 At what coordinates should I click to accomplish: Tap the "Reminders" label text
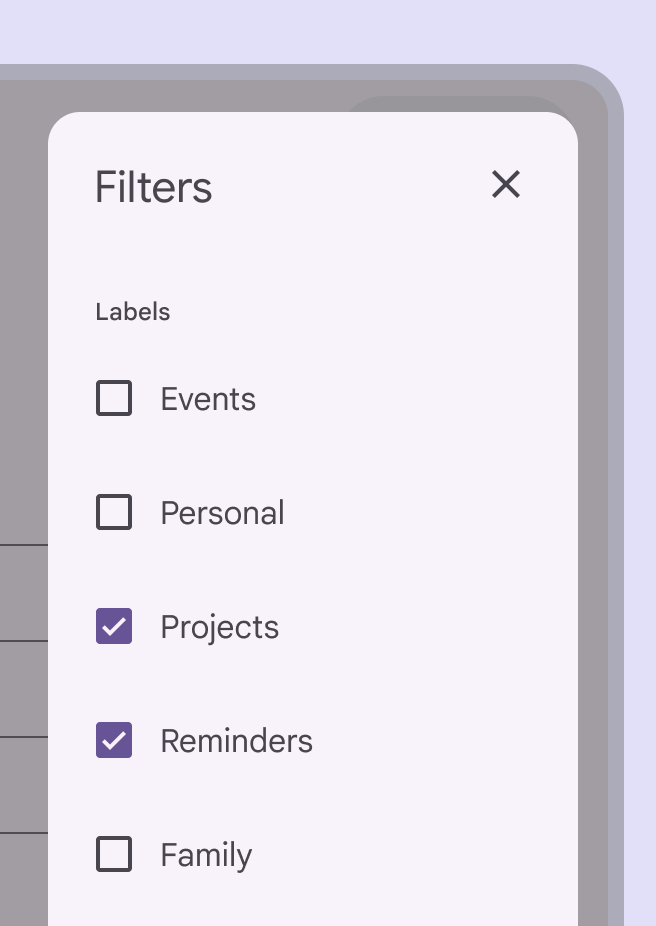click(x=236, y=741)
